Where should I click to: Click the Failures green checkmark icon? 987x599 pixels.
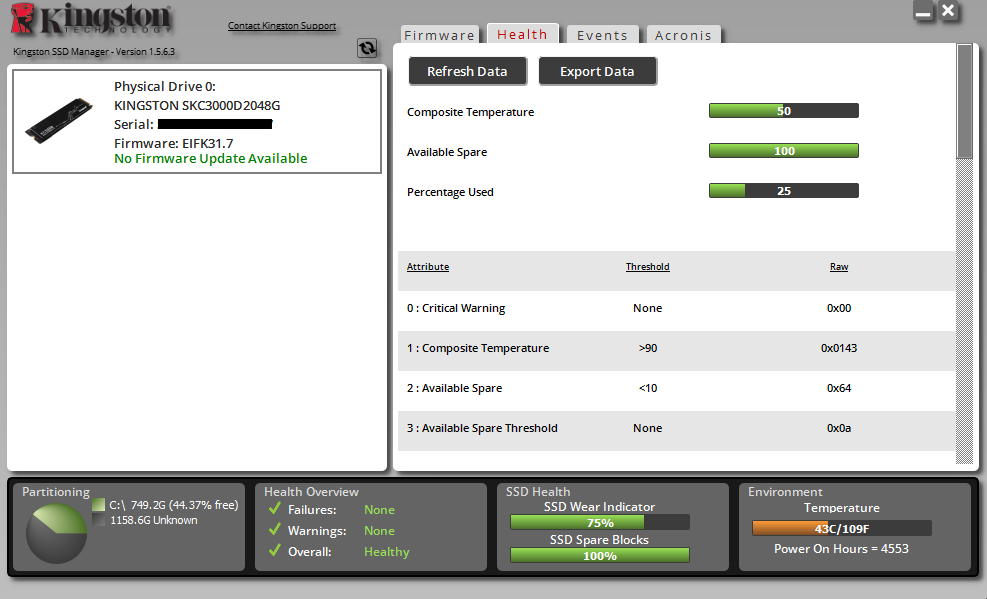click(x=274, y=508)
